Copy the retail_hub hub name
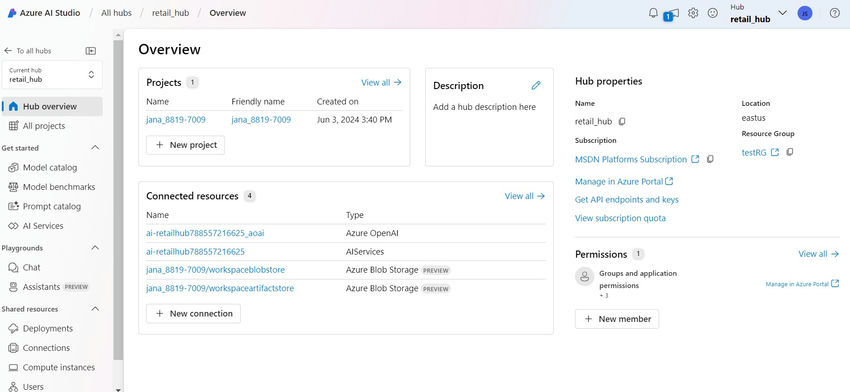 622,121
